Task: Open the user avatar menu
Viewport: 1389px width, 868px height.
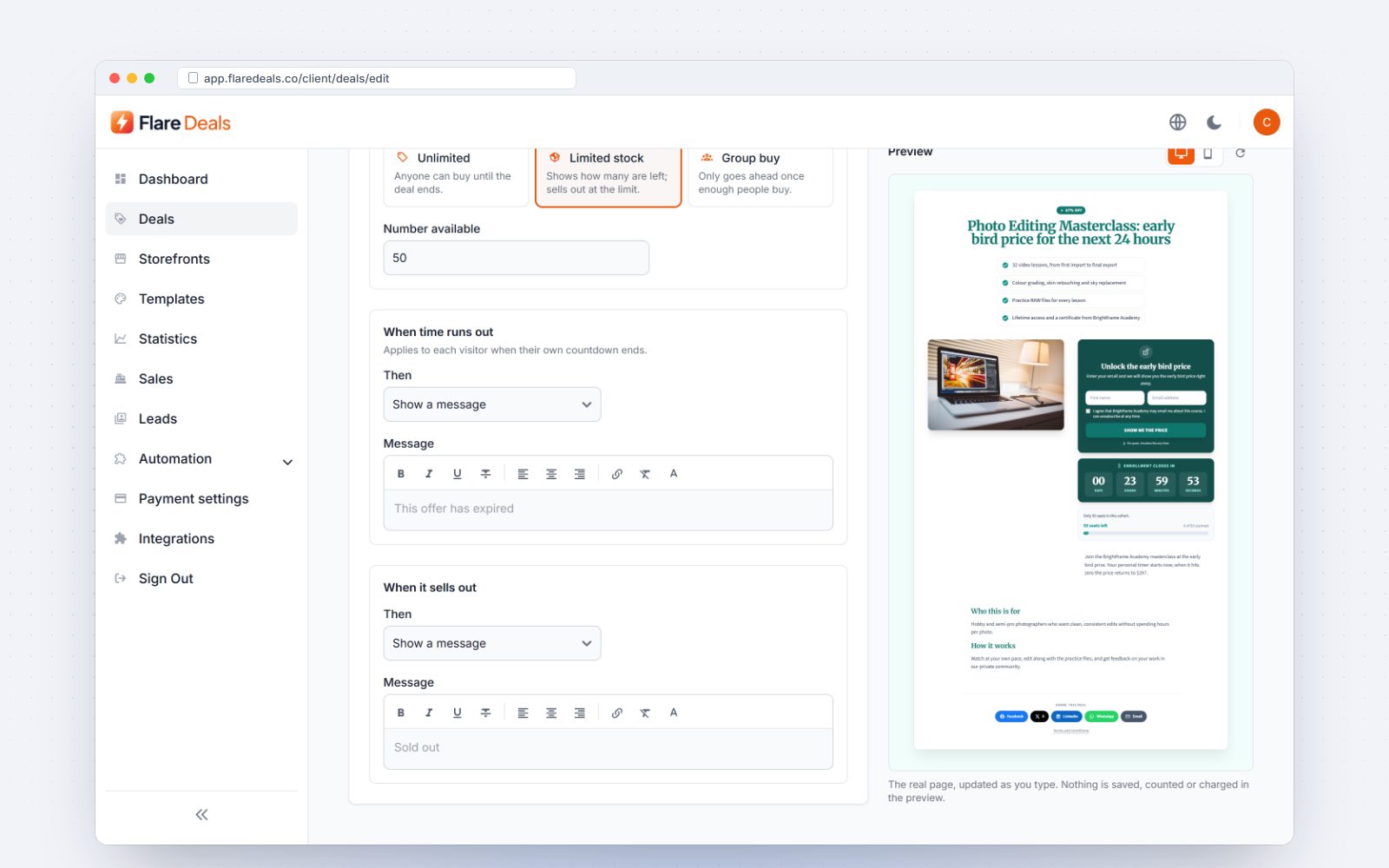Action: (x=1267, y=122)
